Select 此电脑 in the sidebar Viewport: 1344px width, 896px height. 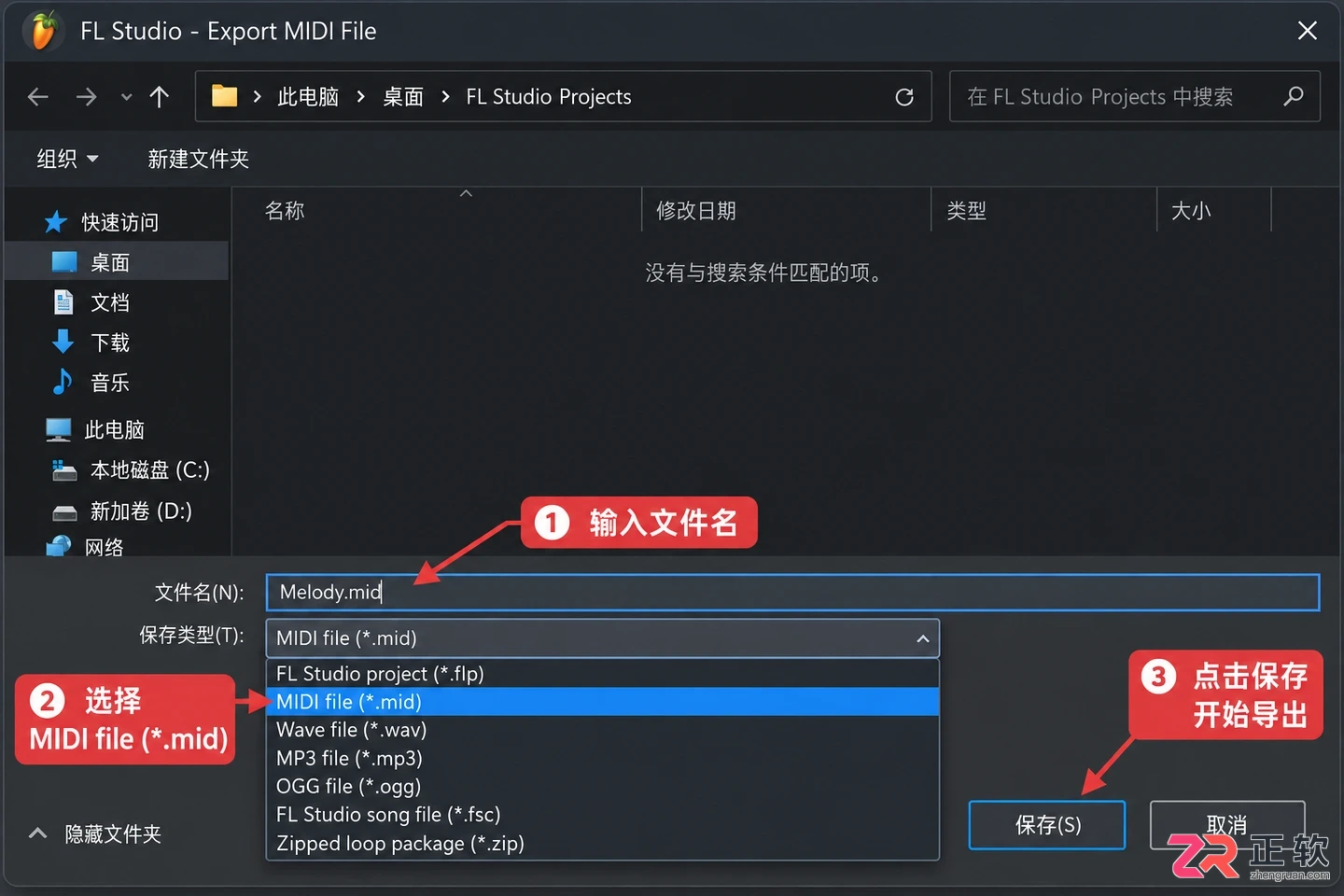(114, 429)
